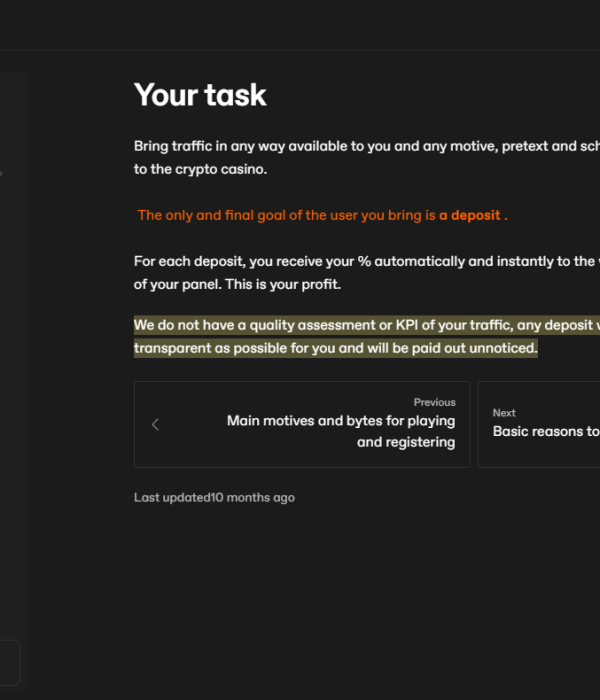Click the "Last updated" text
The height and width of the screenshot is (700, 600).
171,497
